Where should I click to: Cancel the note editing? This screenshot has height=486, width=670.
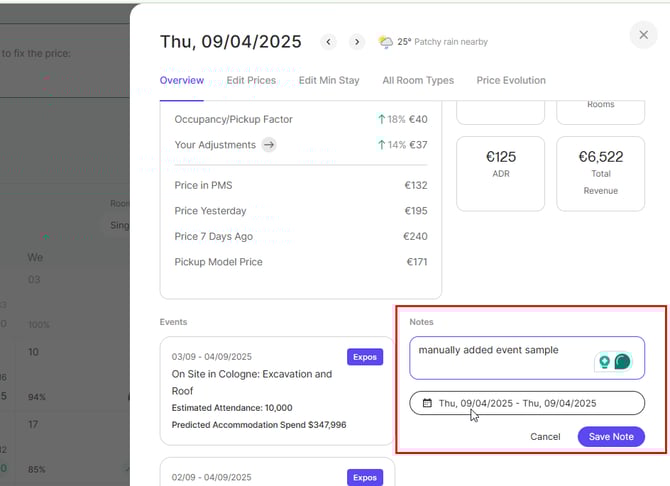pyautogui.click(x=545, y=437)
